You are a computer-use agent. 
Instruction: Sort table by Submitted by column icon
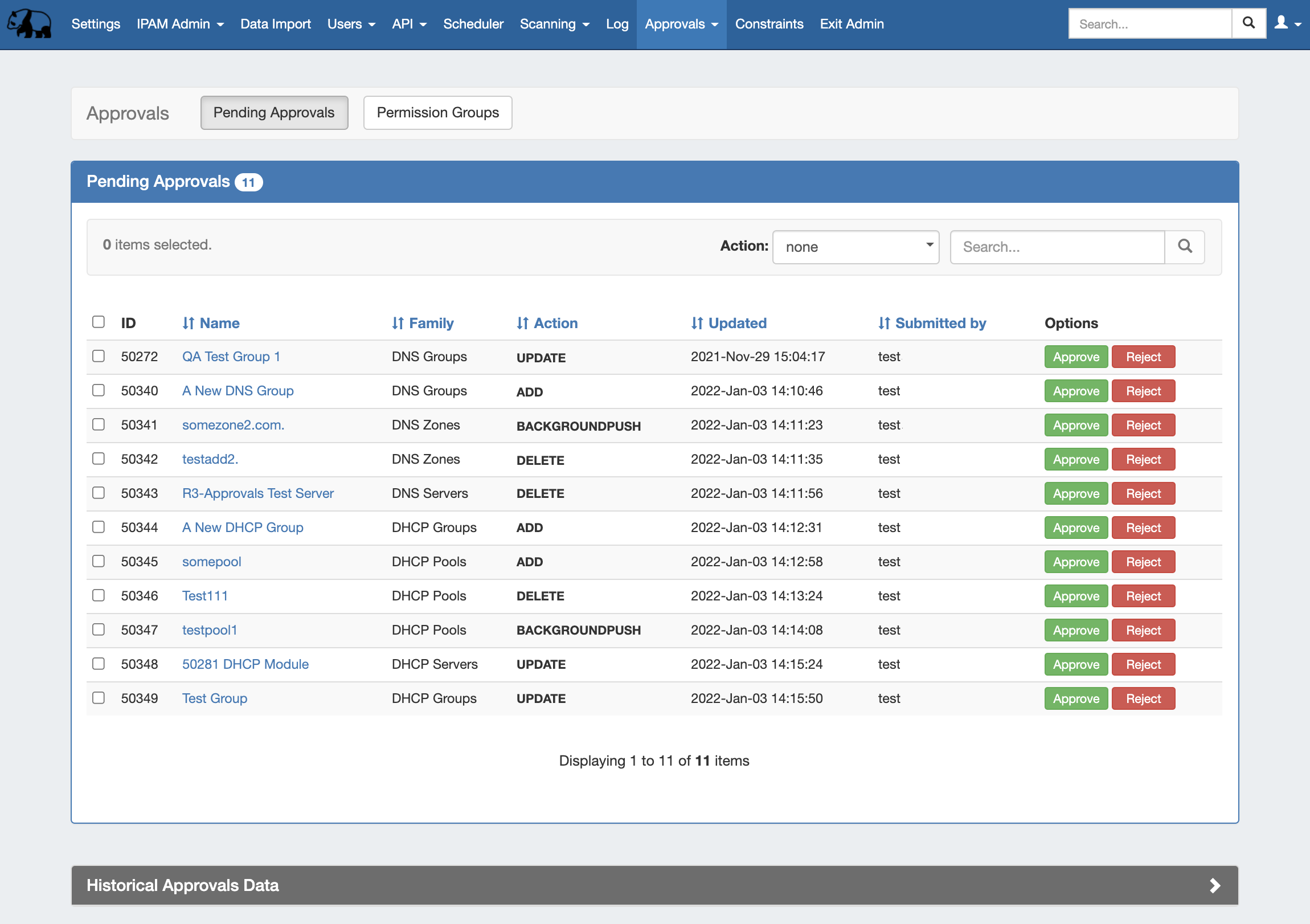click(x=884, y=323)
